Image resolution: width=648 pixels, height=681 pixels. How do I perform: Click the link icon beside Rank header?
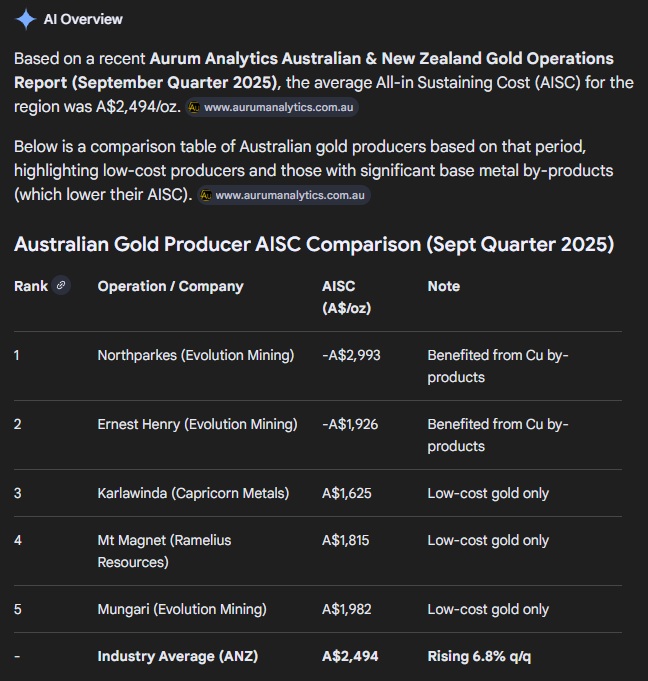(61, 285)
